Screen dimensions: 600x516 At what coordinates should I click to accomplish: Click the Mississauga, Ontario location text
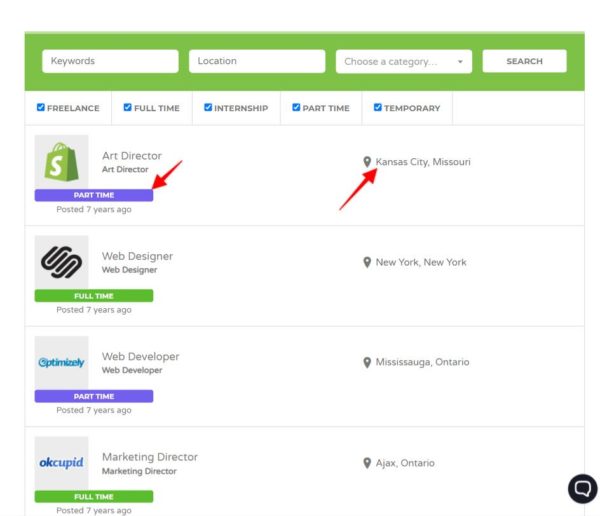pos(422,362)
